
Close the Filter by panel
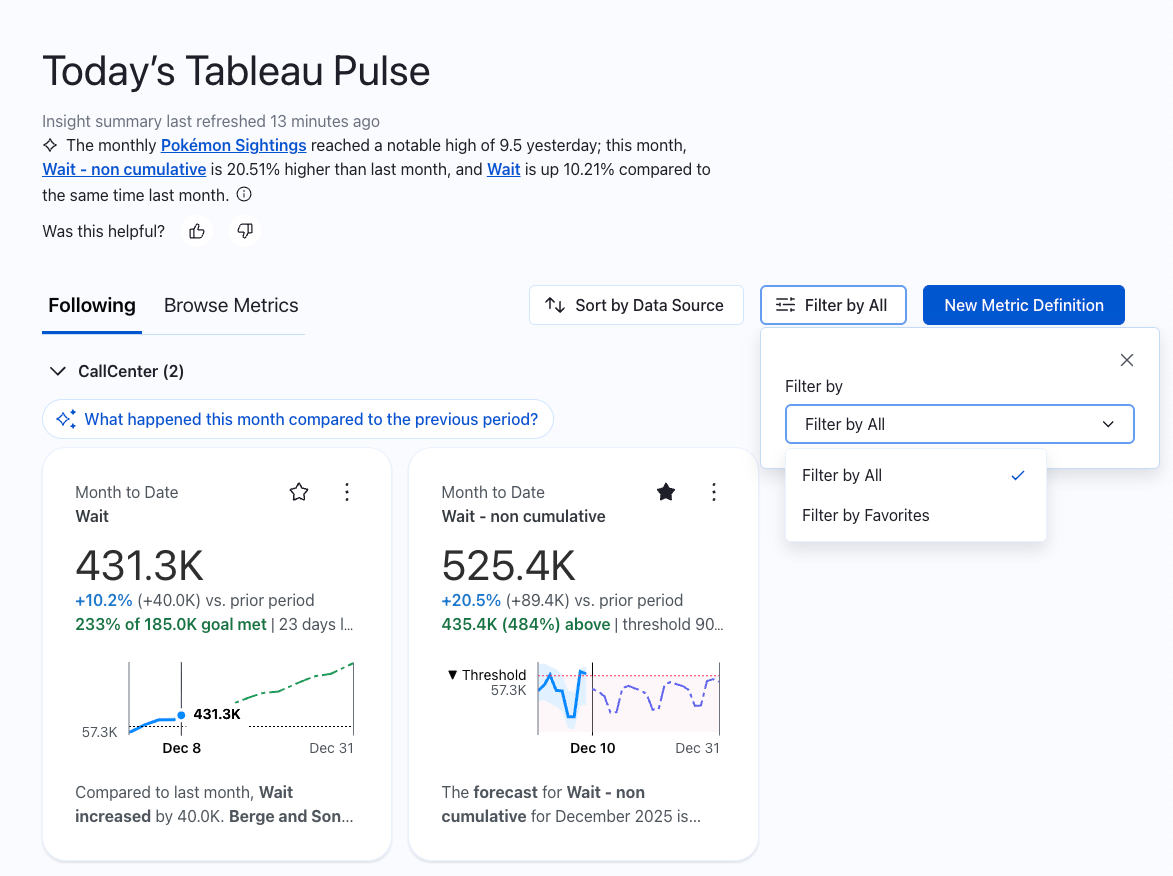[1127, 360]
